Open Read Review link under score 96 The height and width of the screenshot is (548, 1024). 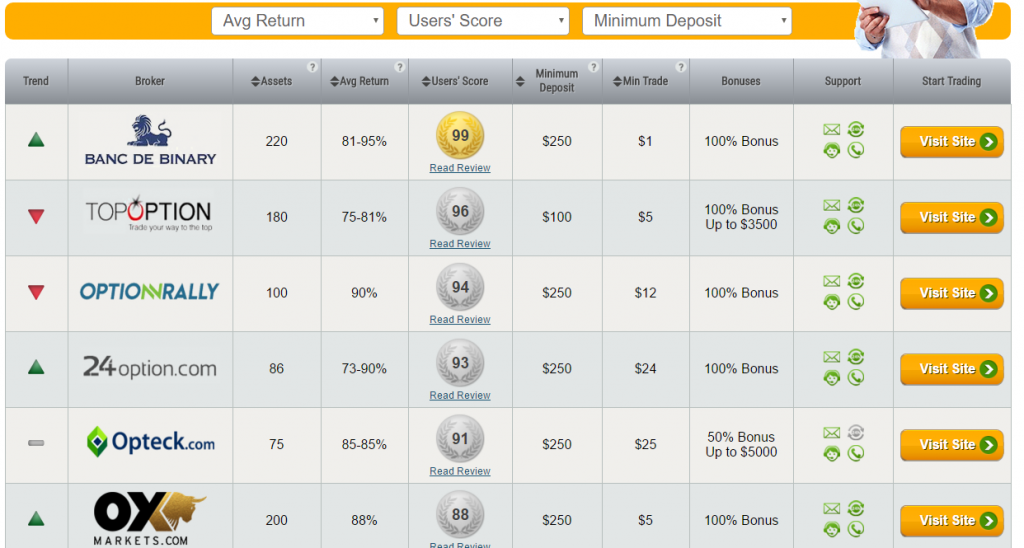coord(460,244)
